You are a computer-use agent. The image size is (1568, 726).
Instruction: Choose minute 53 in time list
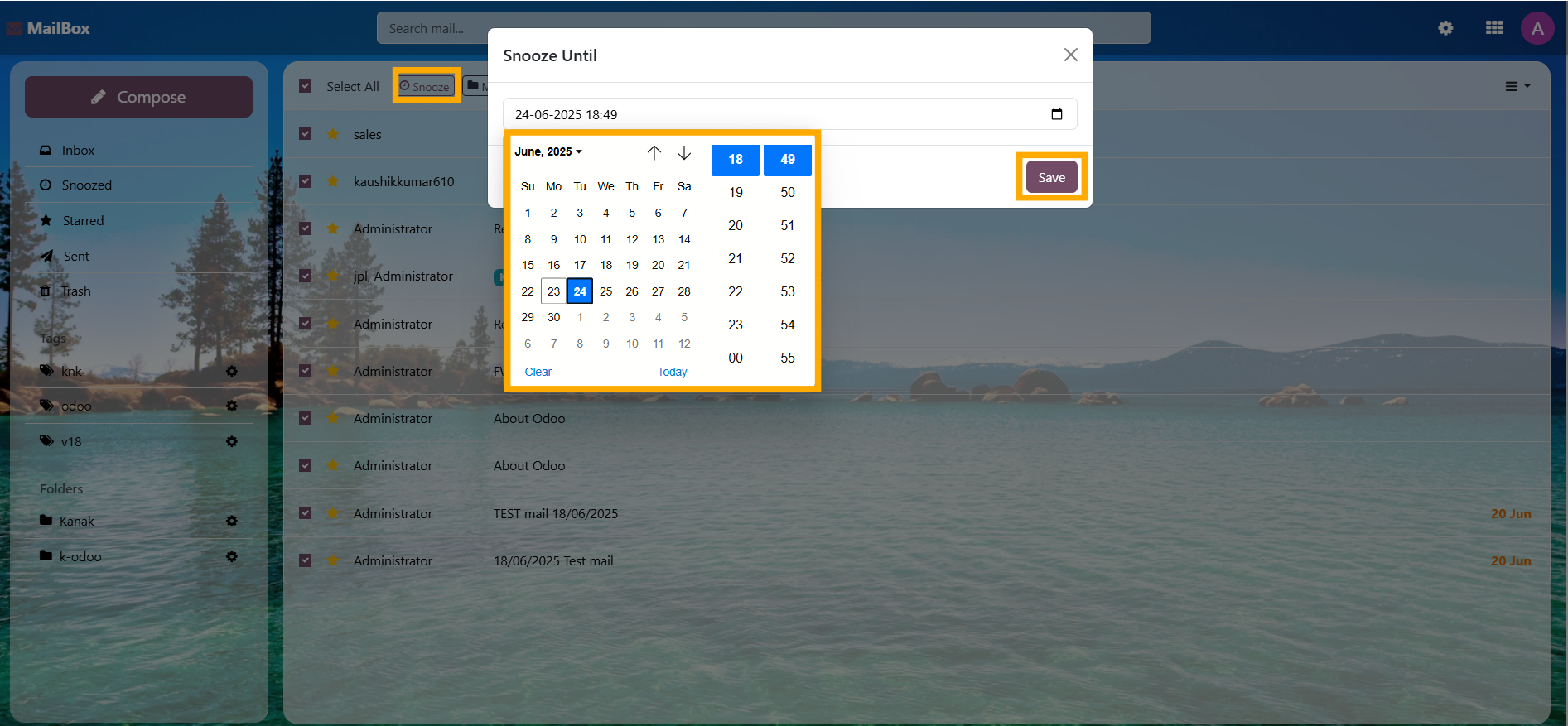pyautogui.click(x=788, y=291)
